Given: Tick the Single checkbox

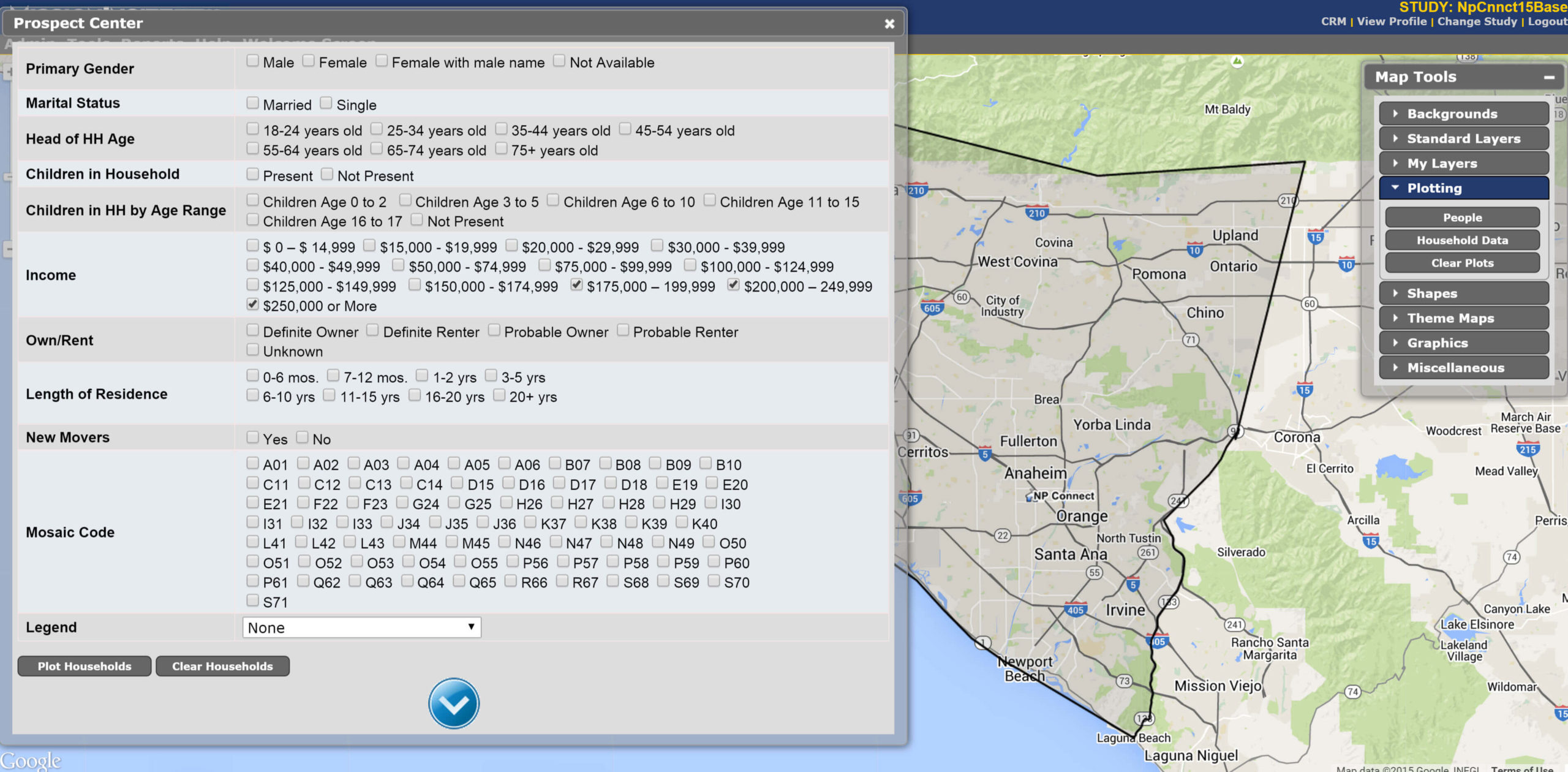Looking at the screenshot, I should [326, 103].
